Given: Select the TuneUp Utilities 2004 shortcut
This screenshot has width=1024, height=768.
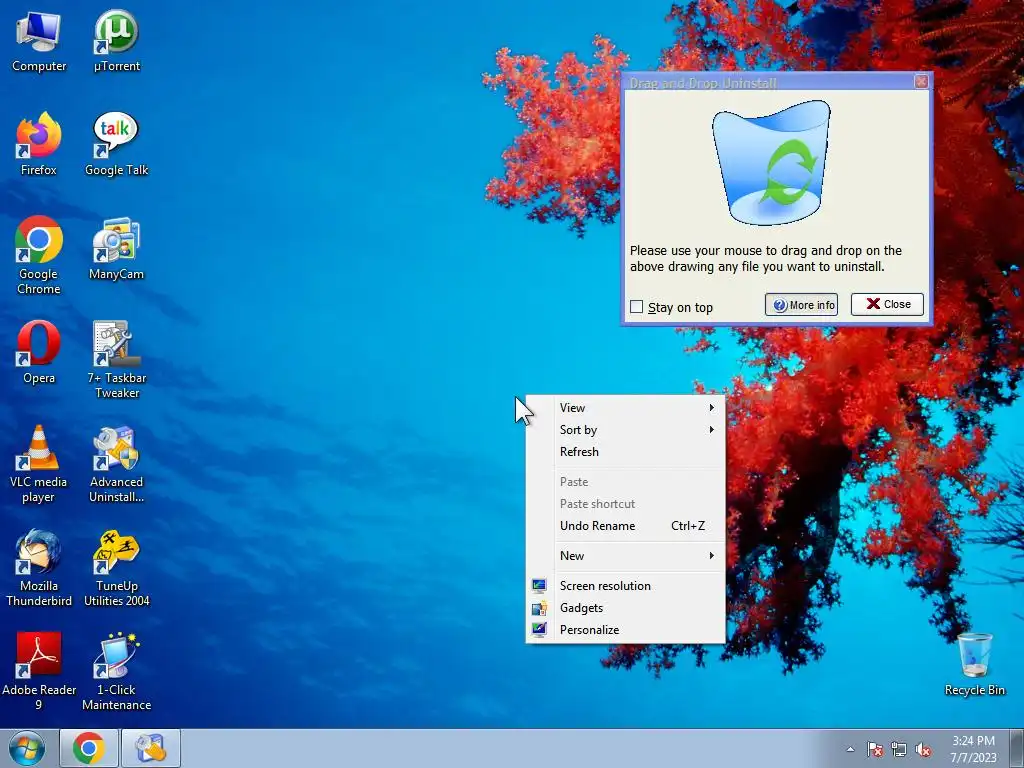Looking at the screenshot, I should [x=116, y=568].
